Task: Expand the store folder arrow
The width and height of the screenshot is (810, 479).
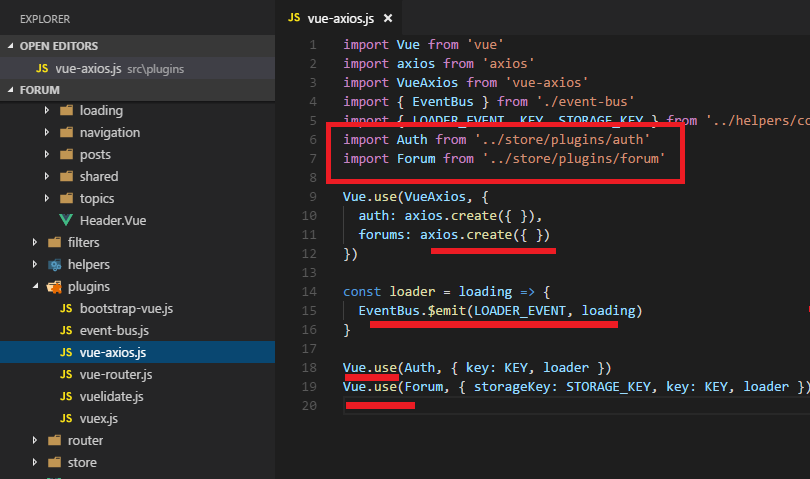Action: [35, 462]
